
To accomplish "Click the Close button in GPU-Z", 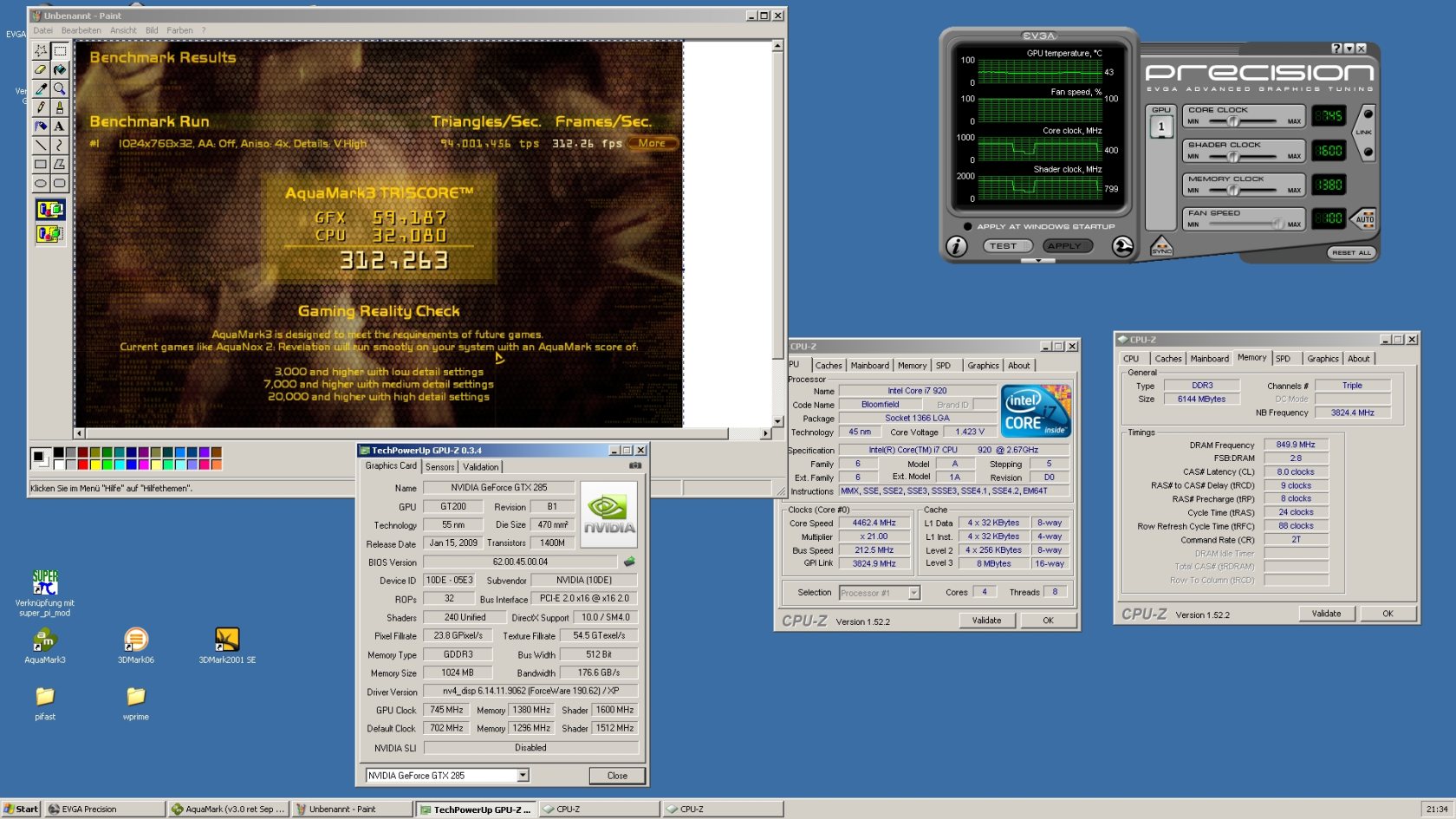I will click(617, 776).
